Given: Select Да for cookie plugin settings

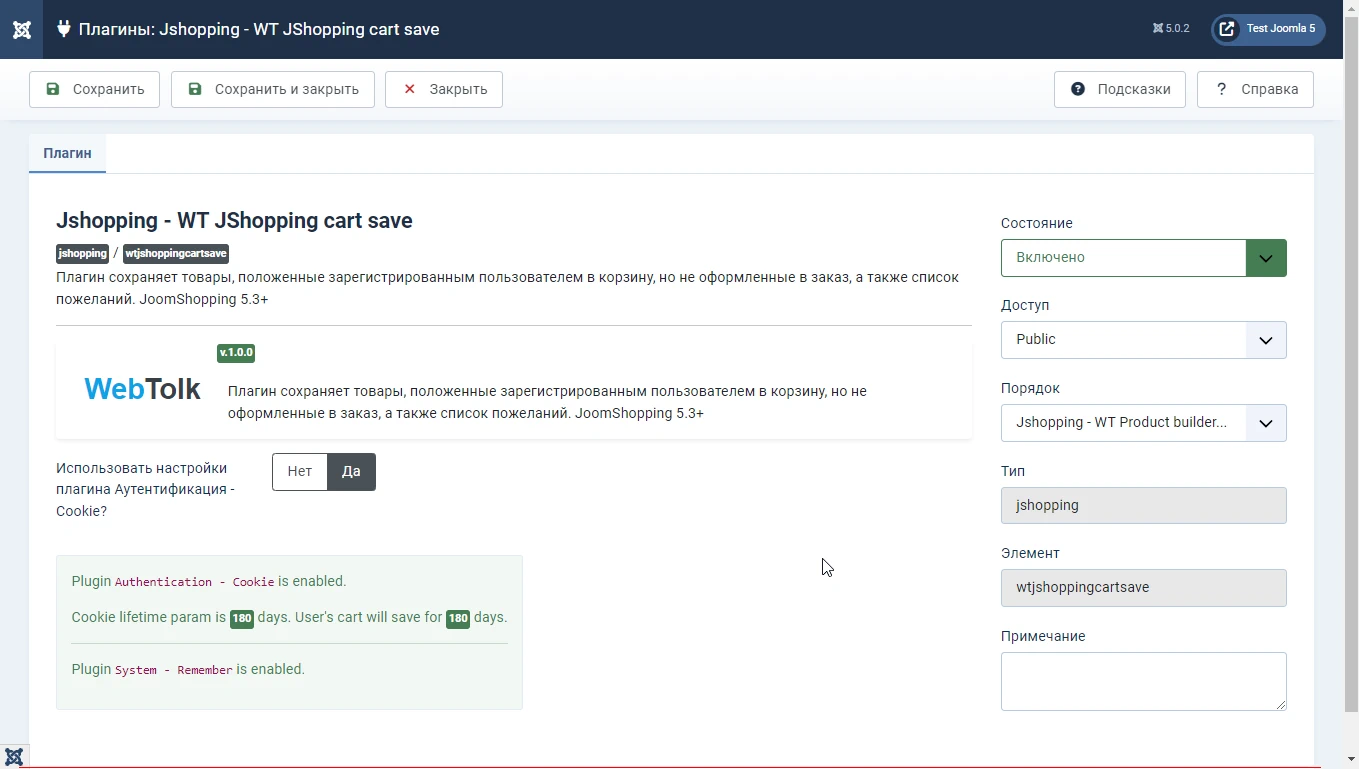Looking at the screenshot, I should [x=351, y=472].
